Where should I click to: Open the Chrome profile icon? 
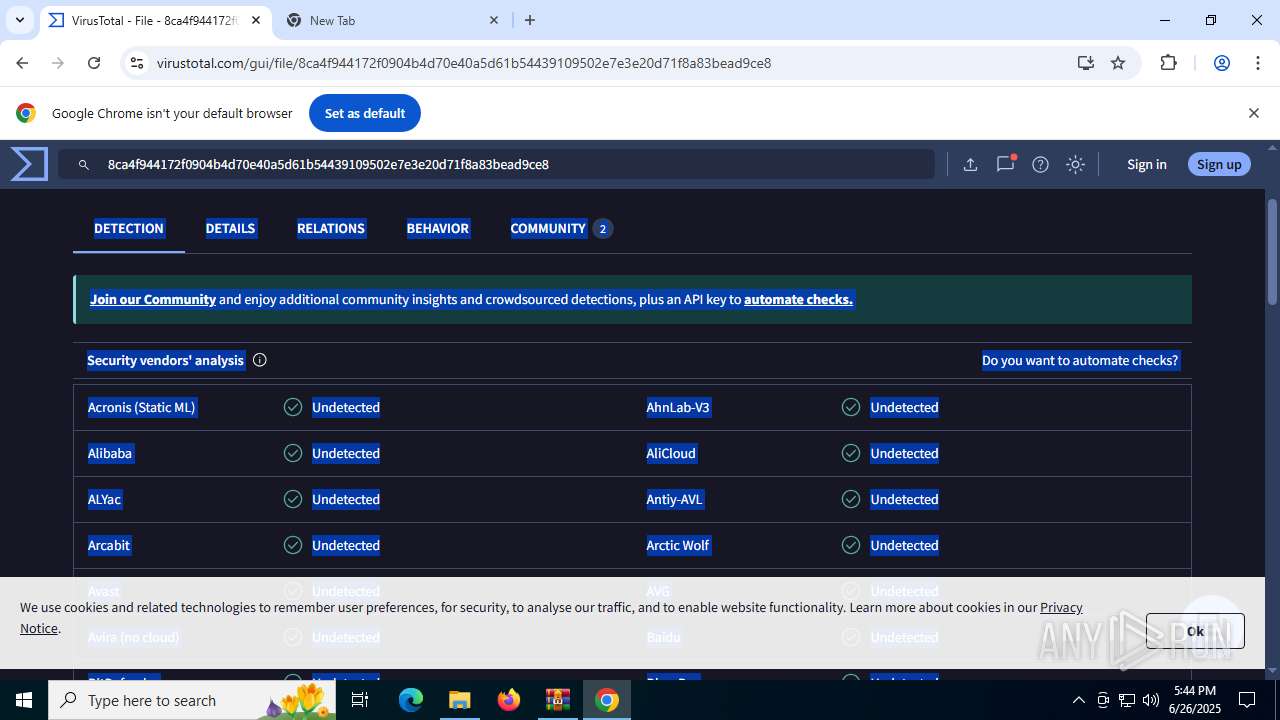coord(1221,63)
